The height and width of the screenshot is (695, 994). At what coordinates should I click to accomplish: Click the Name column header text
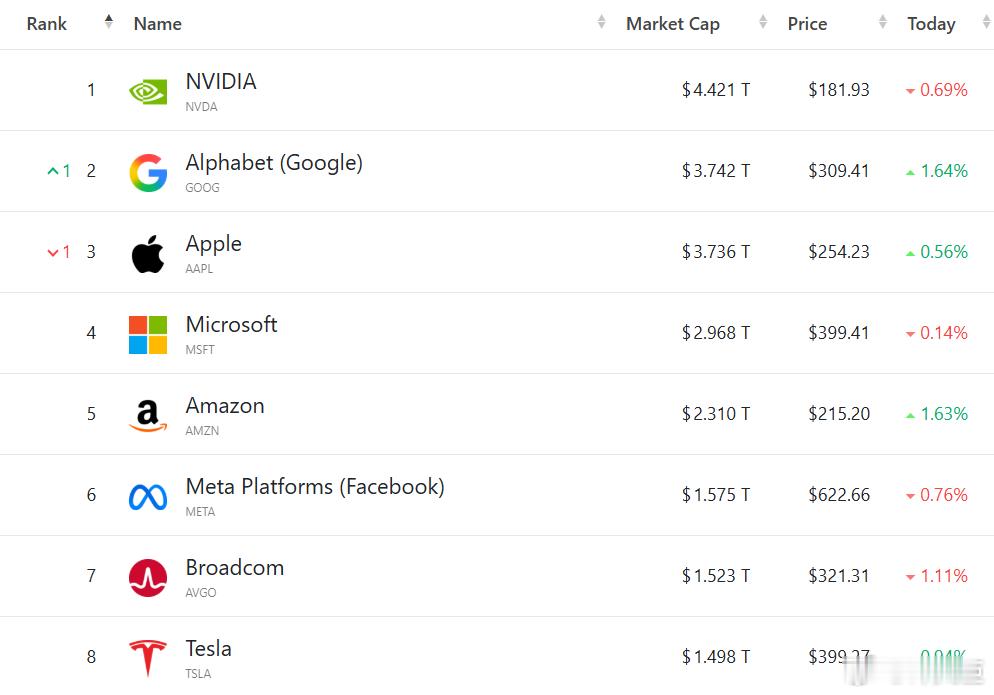158,24
